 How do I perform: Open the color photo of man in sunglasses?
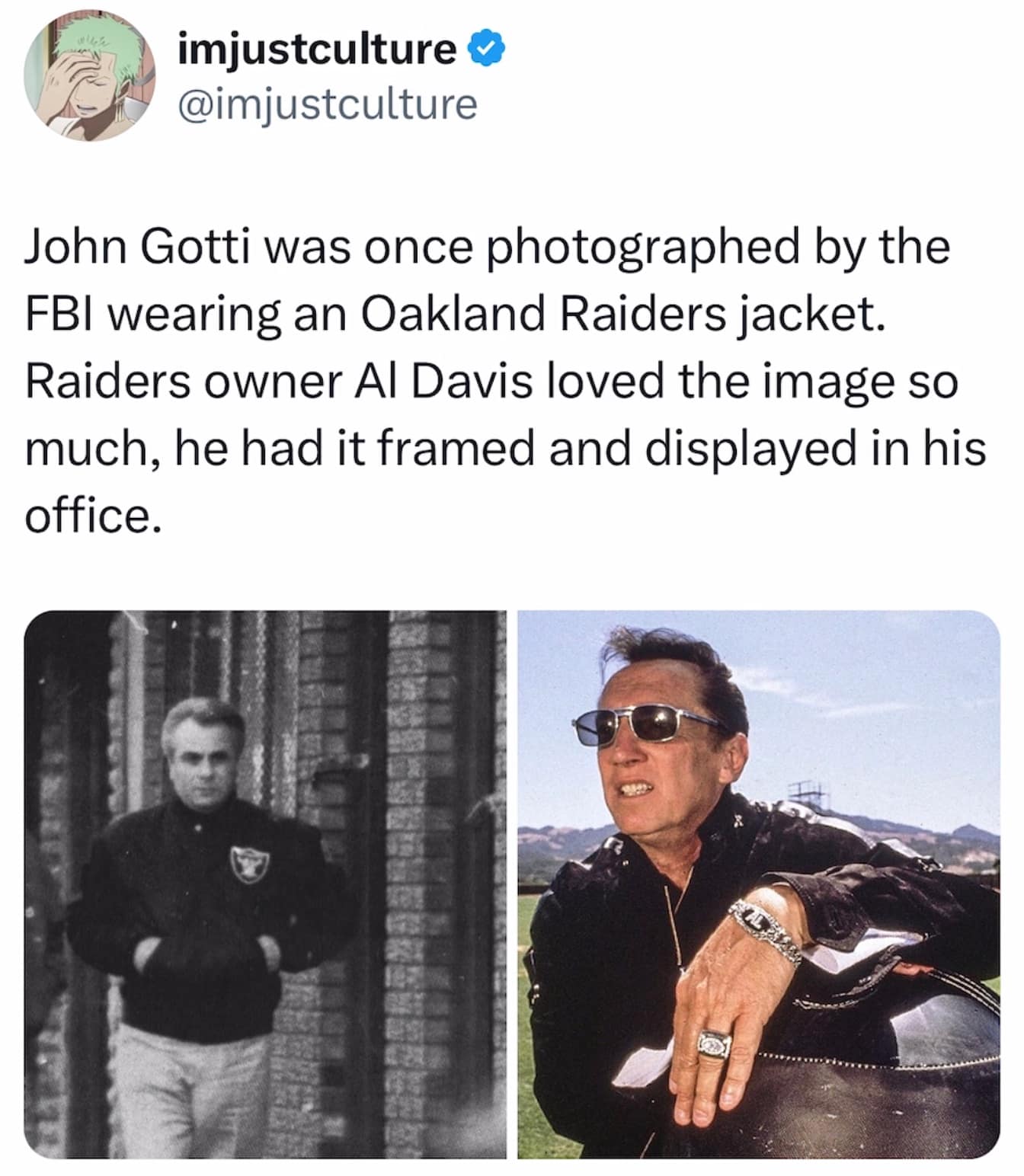point(758,884)
